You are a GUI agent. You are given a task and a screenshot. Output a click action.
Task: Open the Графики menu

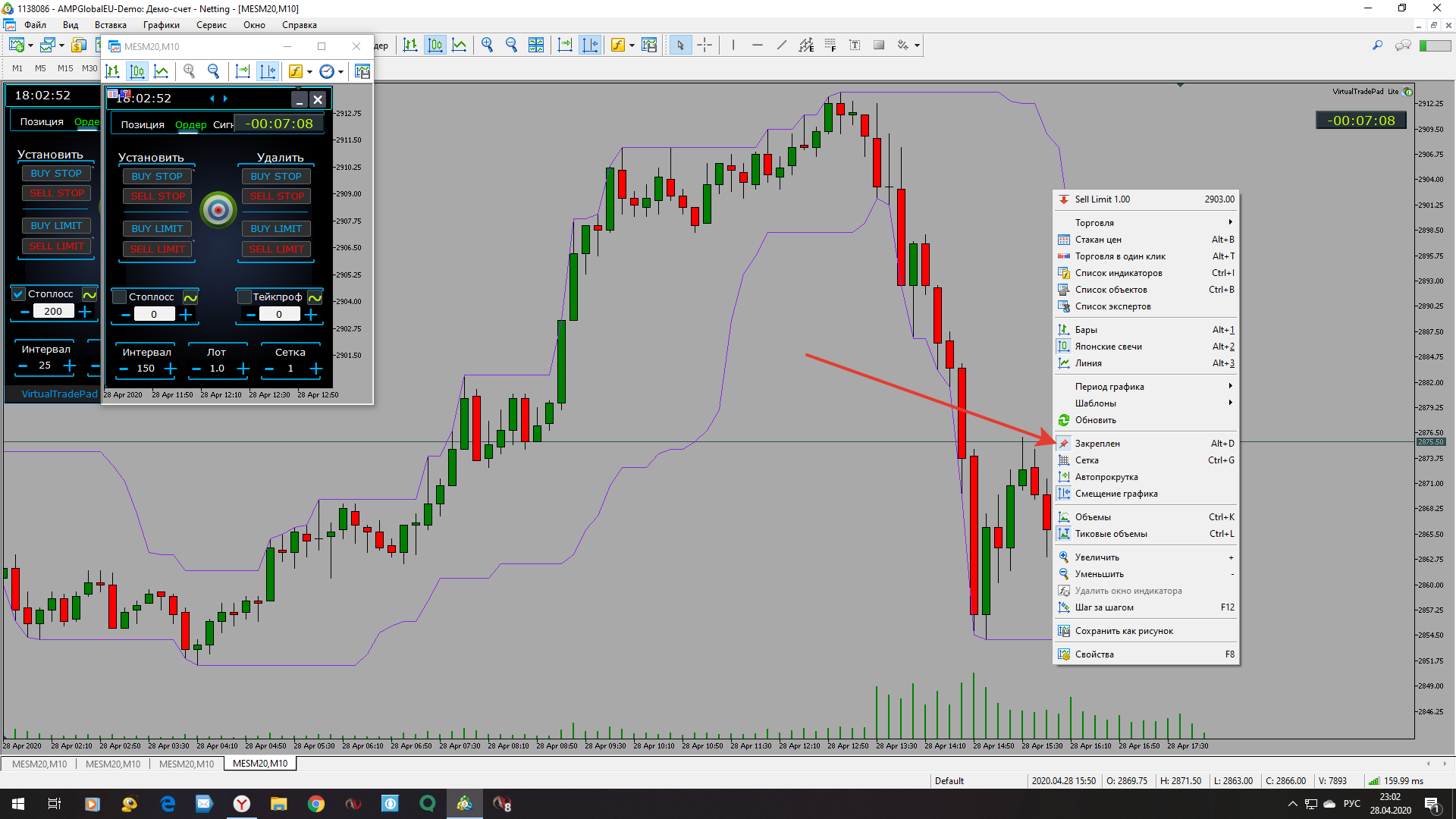(161, 25)
